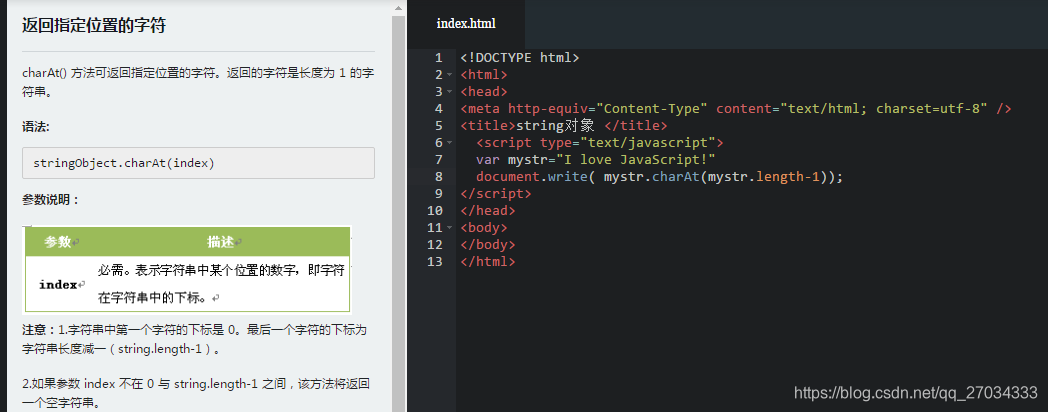This screenshot has height=412, width=1048.
Task: Click the 'index' cell in parameter table
Action: [x=61, y=284]
